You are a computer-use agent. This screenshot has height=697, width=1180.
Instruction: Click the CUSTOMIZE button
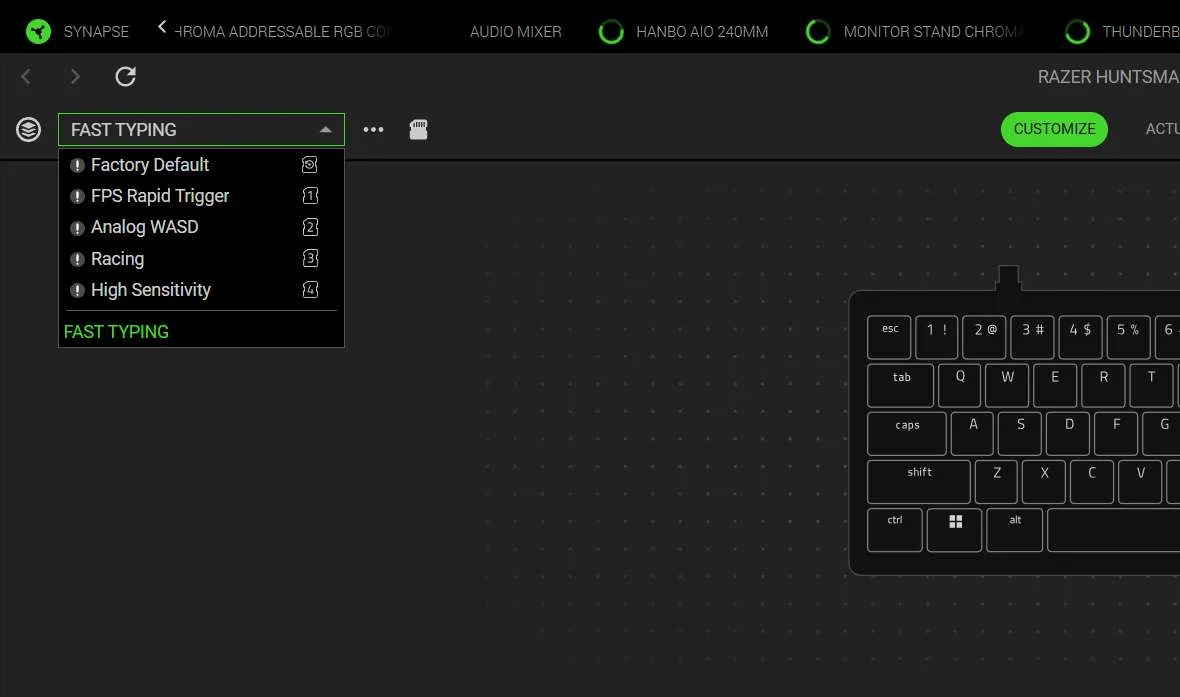click(x=1054, y=129)
